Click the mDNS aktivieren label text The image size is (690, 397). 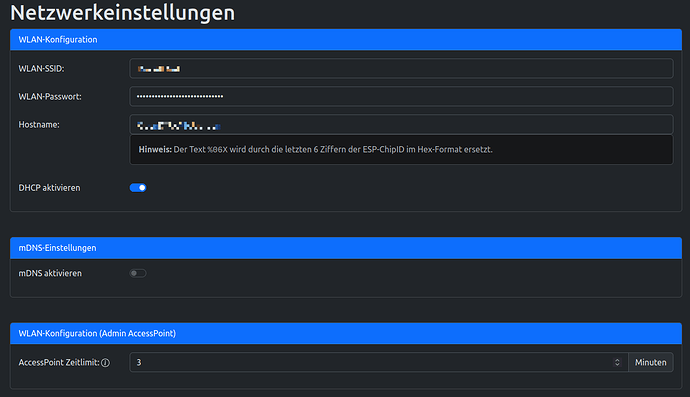pos(50,273)
